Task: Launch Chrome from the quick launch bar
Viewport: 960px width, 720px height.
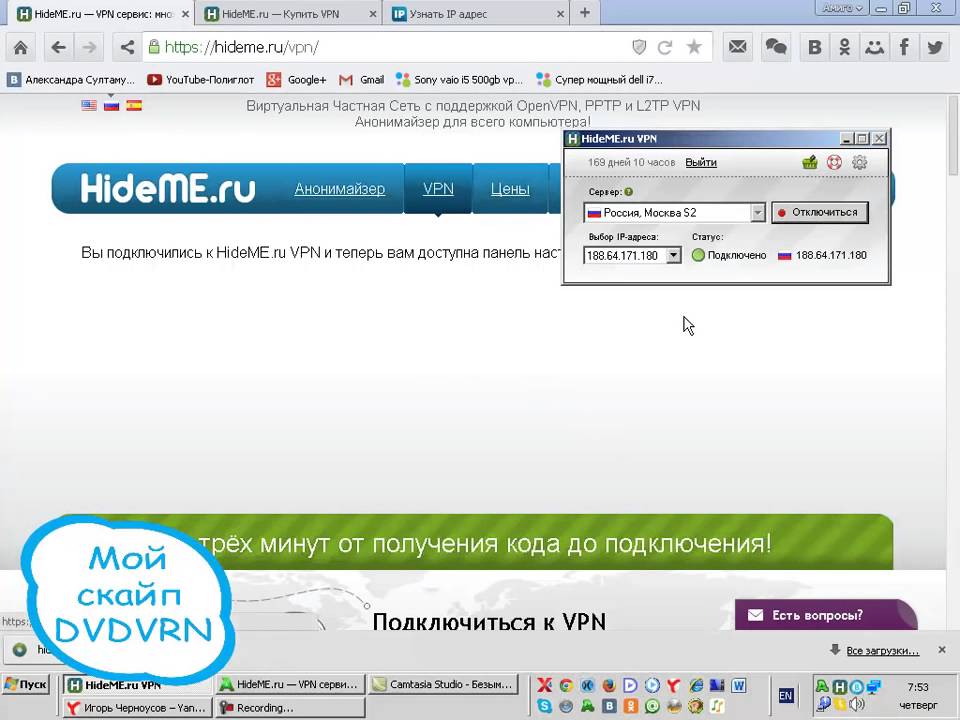Action: pos(566,685)
